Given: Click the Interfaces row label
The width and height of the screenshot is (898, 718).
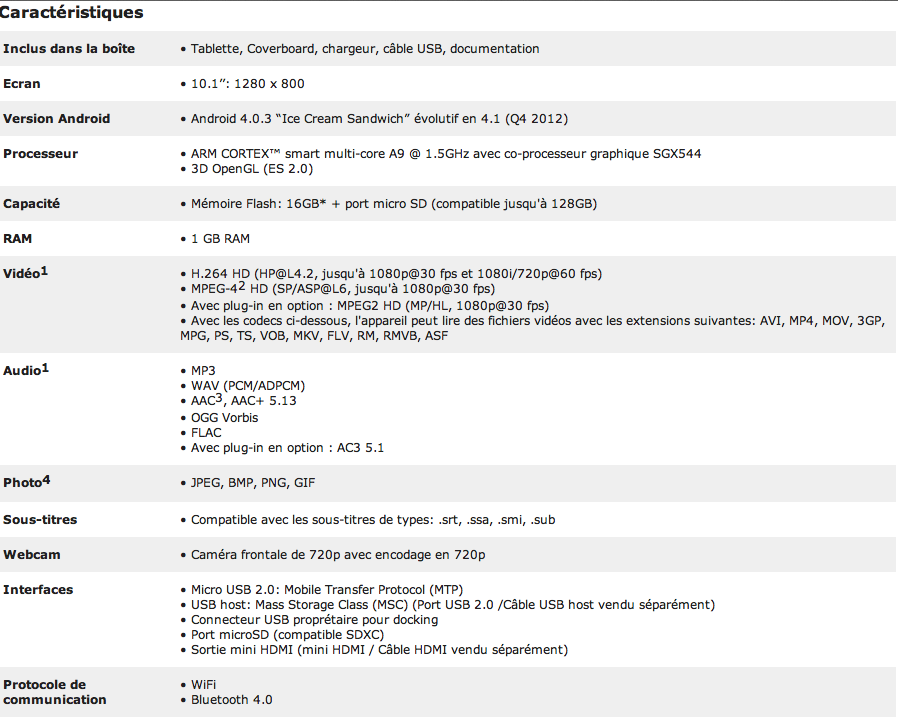Looking at the screenshot, I should pos(38,590).
